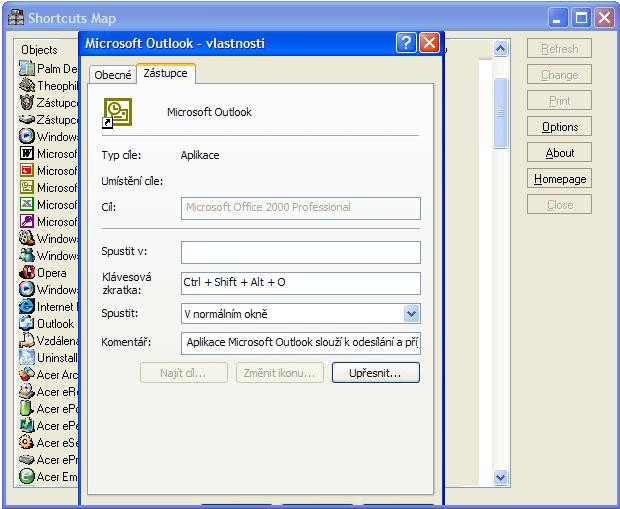This screenshot has height=509, width=620.
Task: Click the Cíl target field
Action: 301,208
